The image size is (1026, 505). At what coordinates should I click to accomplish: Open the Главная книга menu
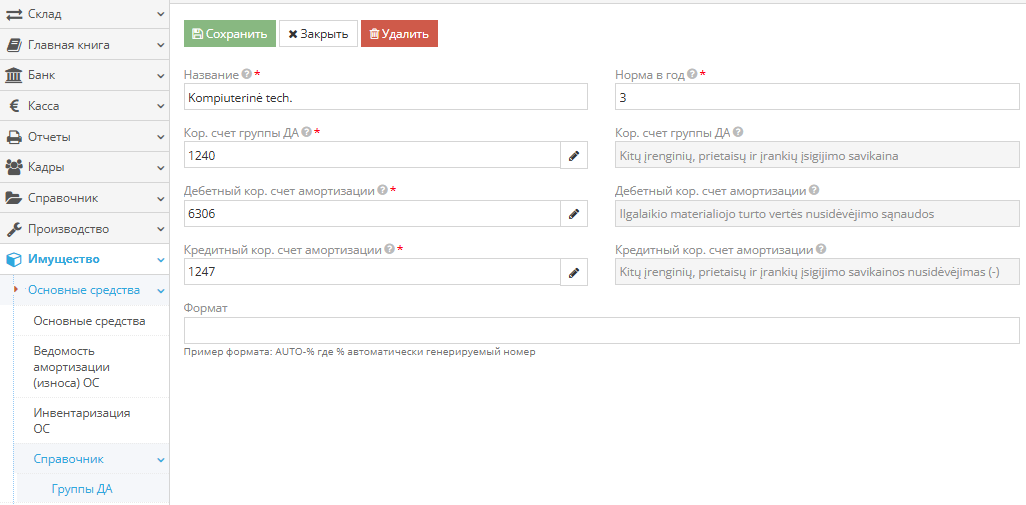(84, 45)
